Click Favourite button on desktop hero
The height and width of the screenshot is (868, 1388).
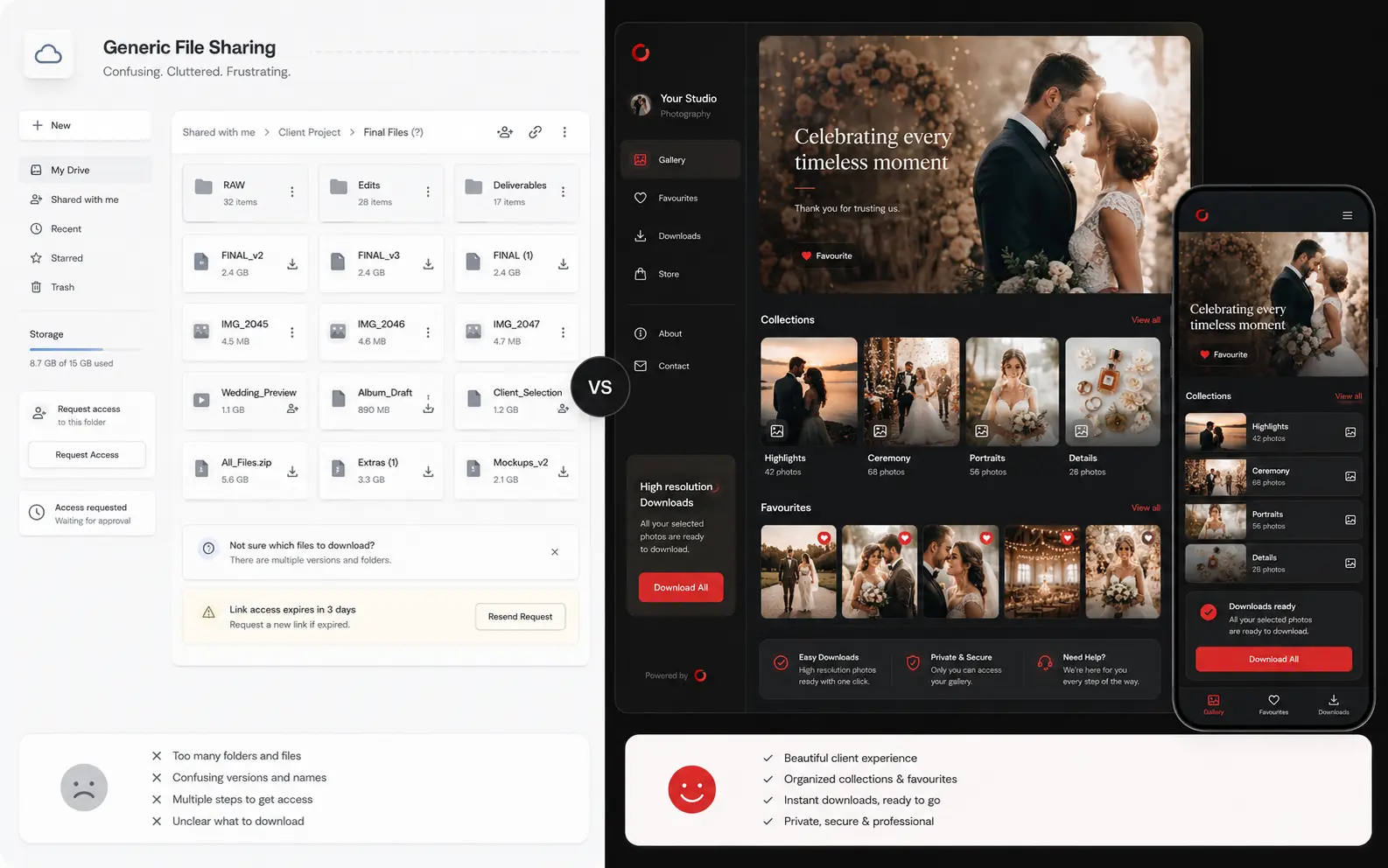(827, 255)
